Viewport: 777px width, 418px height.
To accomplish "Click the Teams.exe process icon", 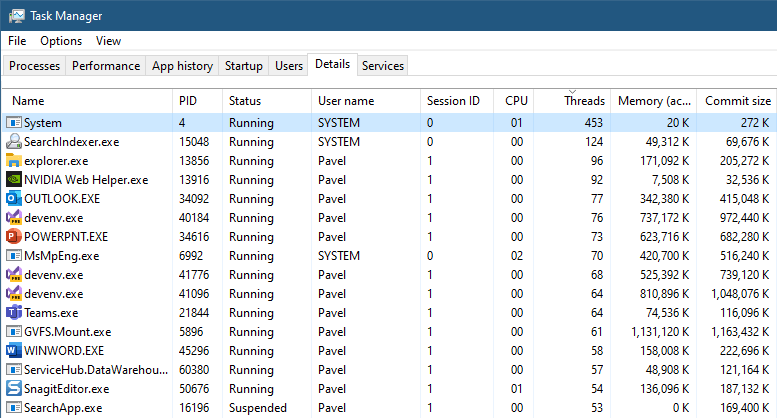I will tap(14, 313).
